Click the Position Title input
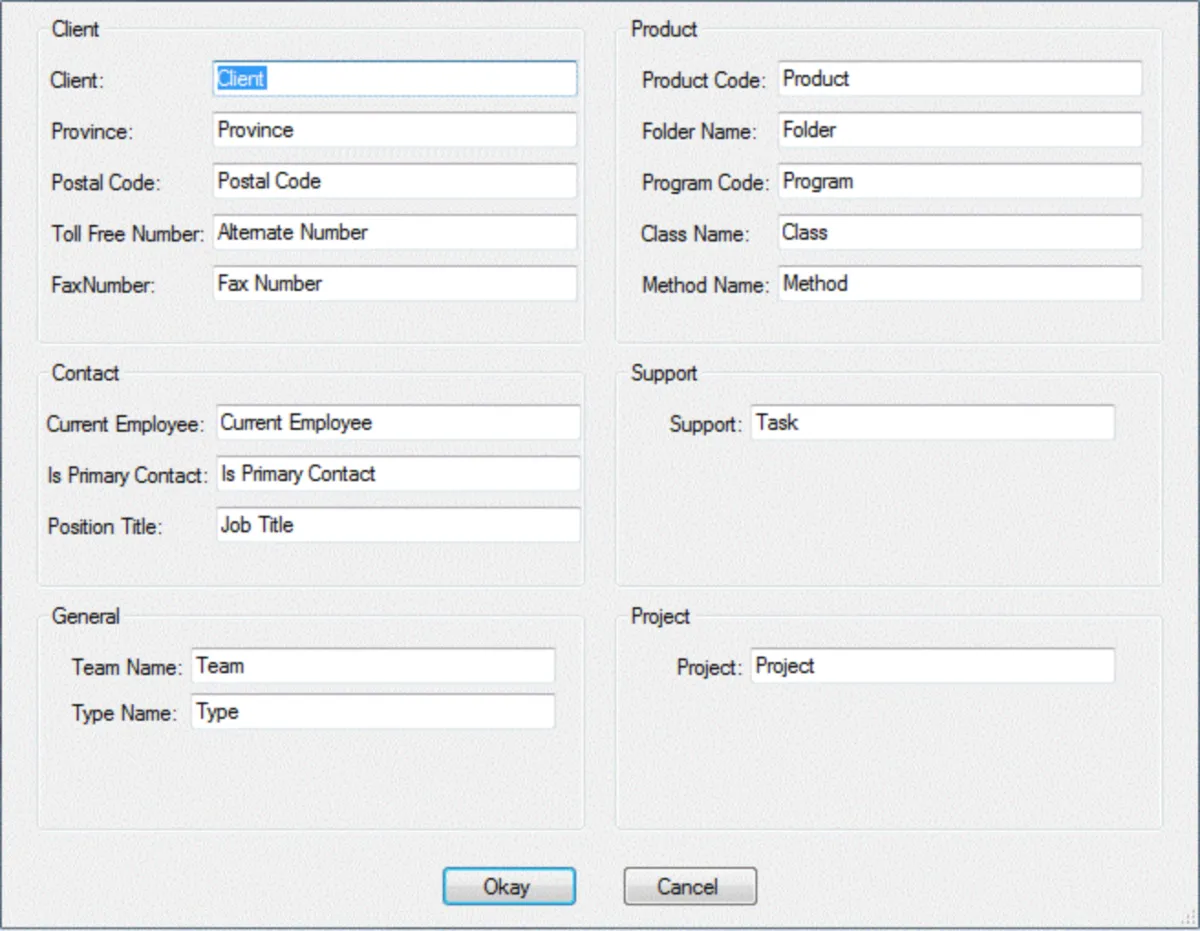The width and height of the screenshot is (1200, 931). [398, 525]
